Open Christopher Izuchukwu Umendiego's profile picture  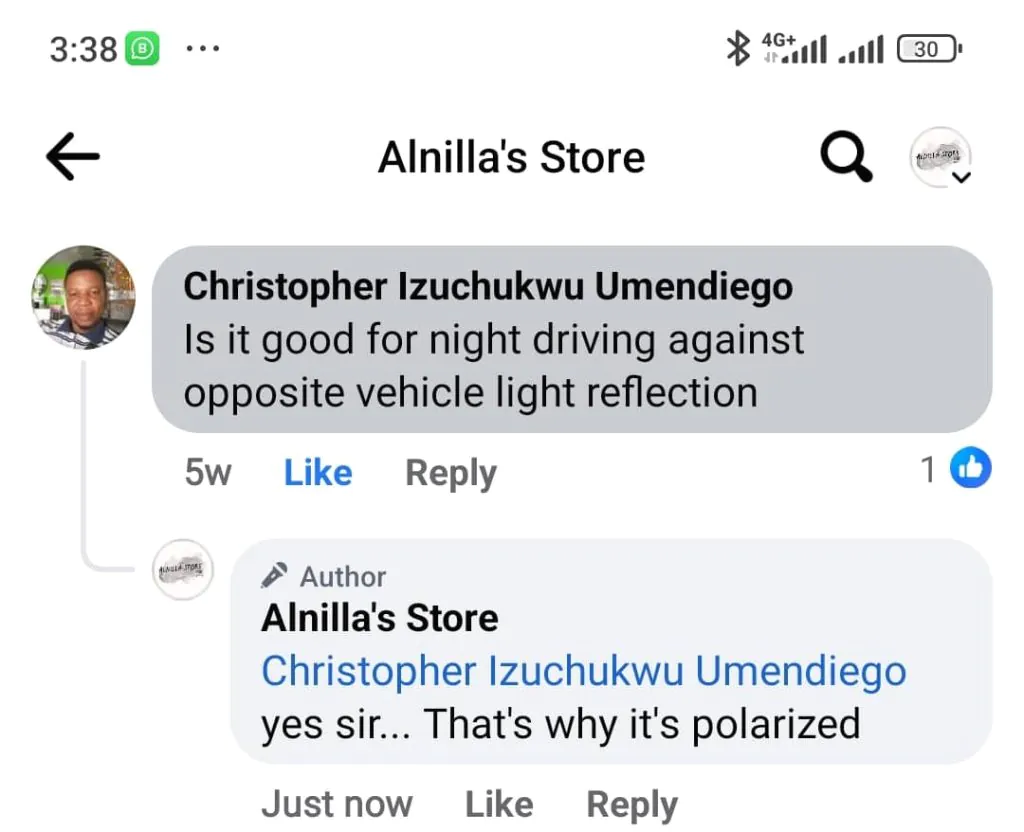(84, 297)
